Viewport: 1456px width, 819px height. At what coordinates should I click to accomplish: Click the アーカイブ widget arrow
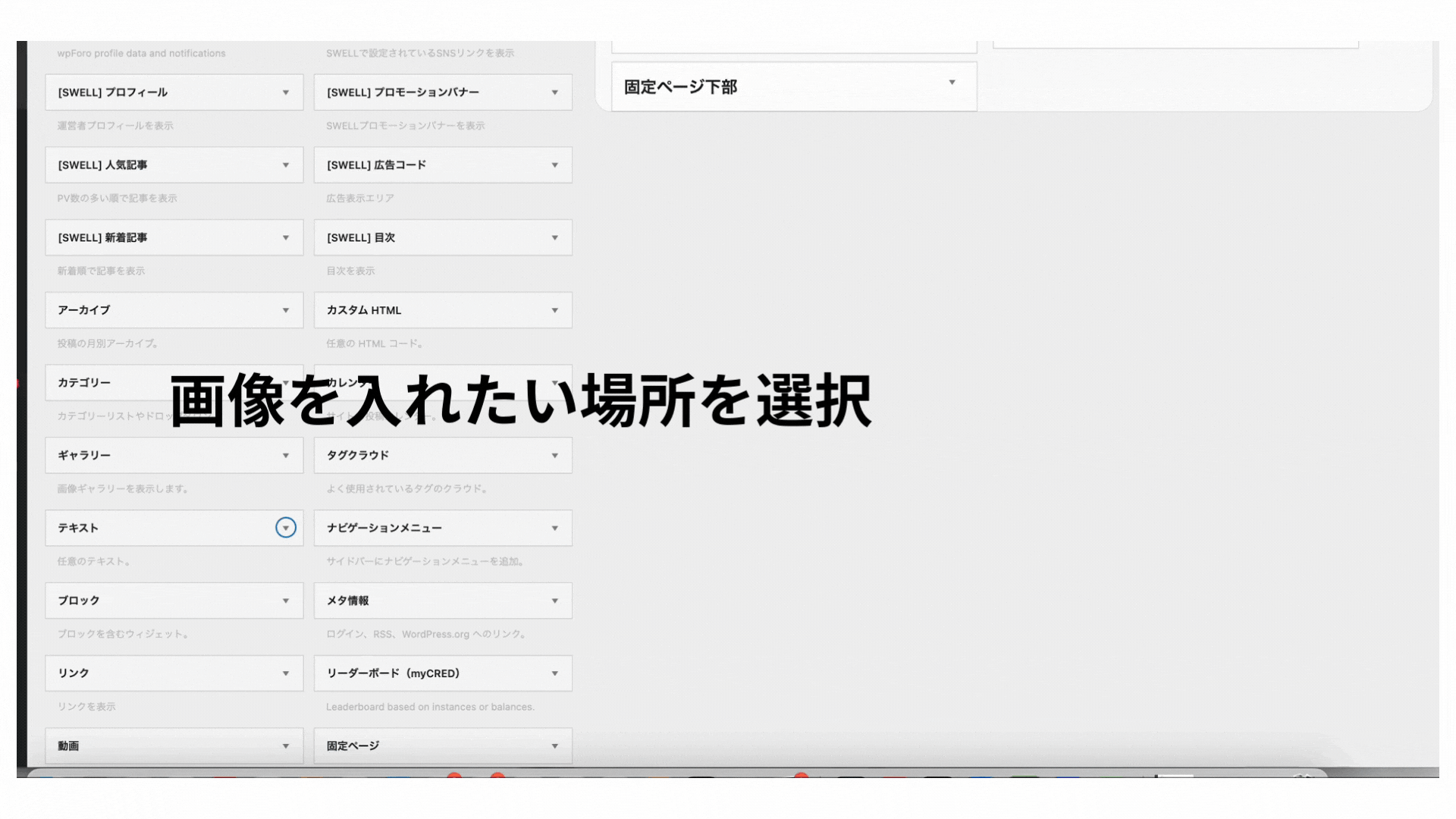click(286, 310)
